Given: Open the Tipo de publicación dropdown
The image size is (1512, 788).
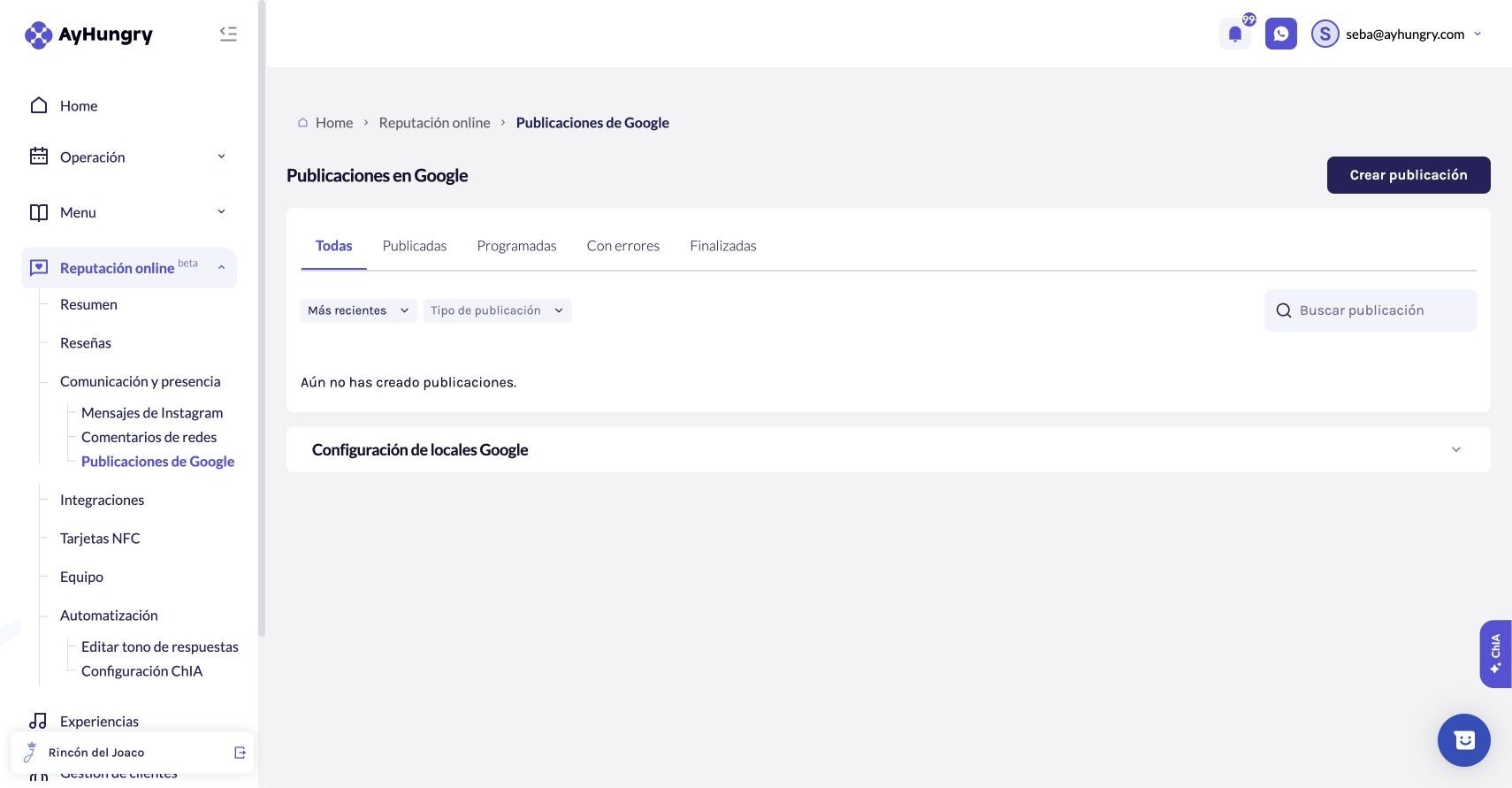Looking at the screenshot, I should (x=497, y=310).
